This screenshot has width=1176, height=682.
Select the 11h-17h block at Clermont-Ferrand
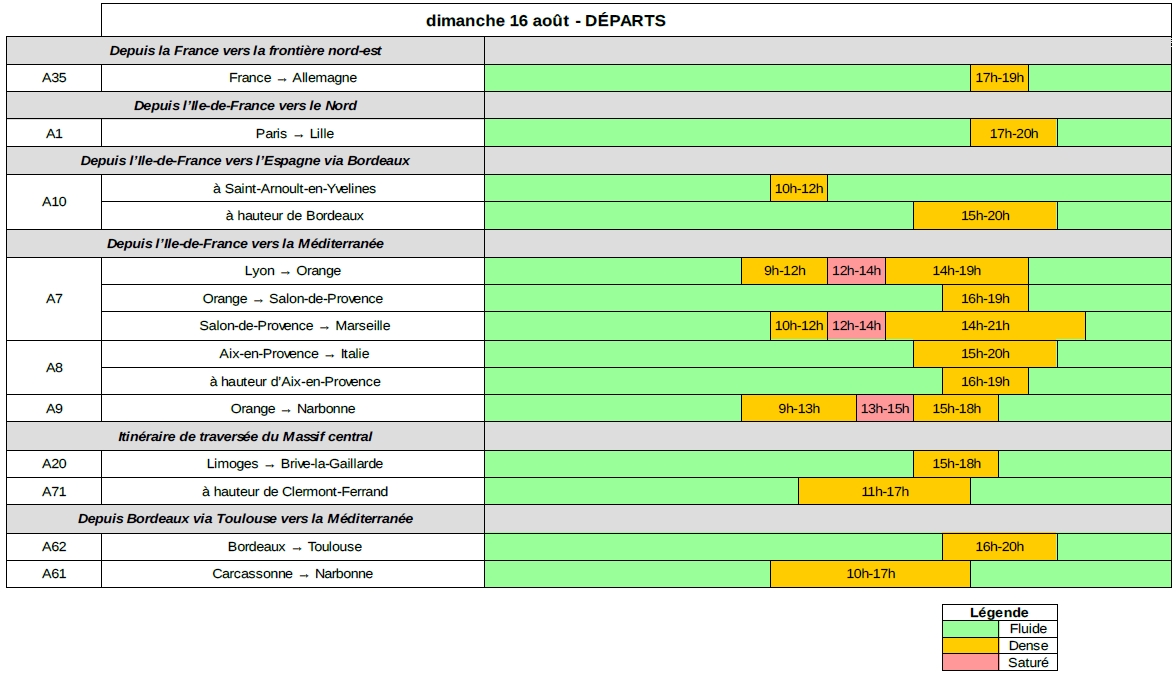point(884,491)
